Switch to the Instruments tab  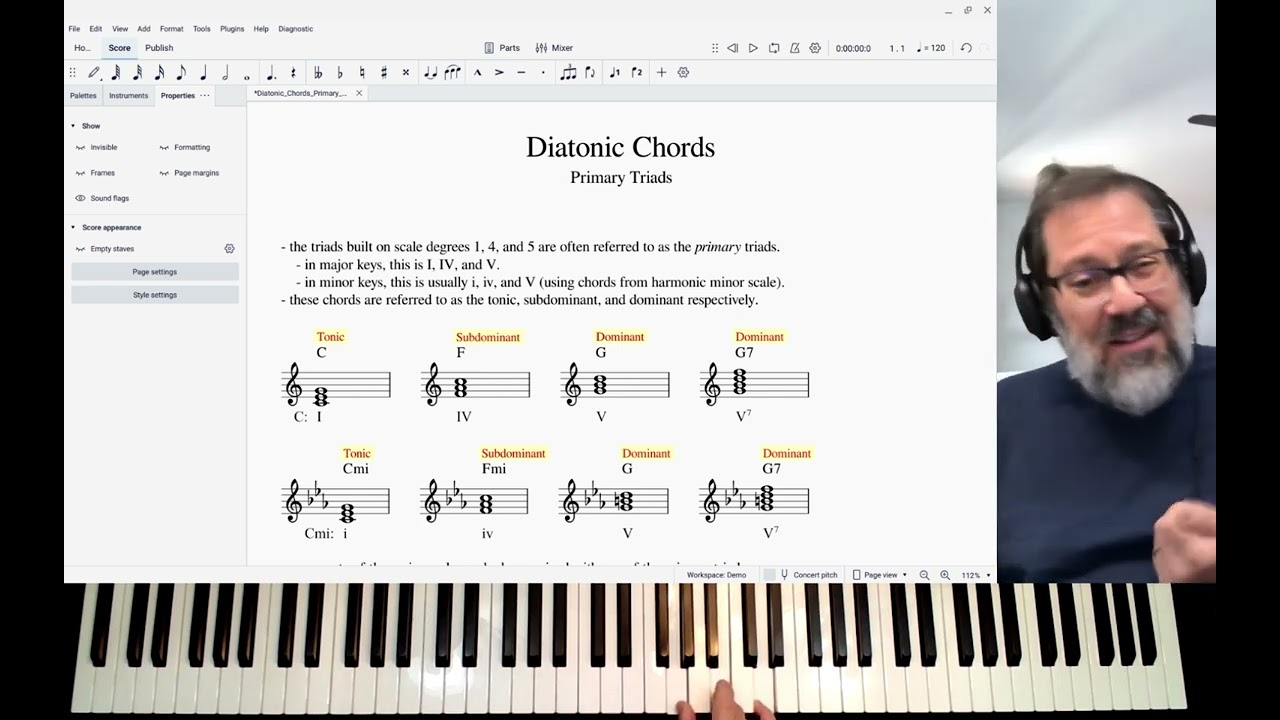(129, 96)
